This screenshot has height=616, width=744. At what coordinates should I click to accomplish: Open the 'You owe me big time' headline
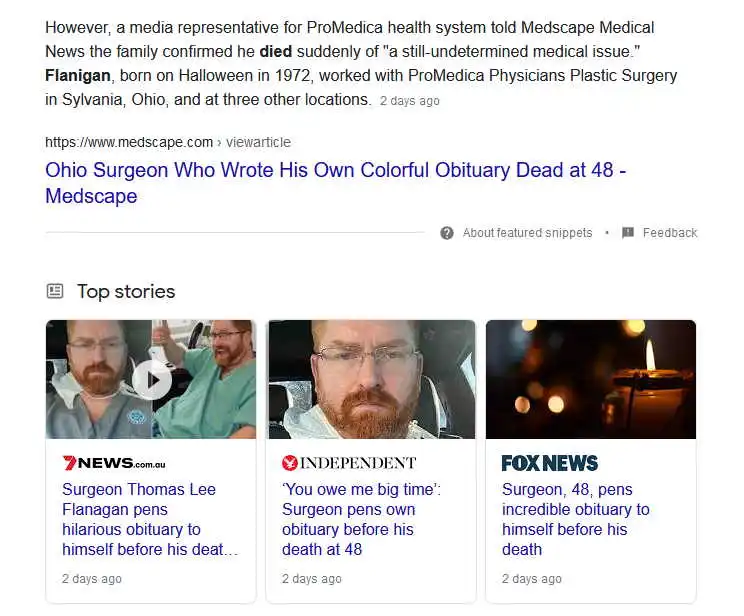pos(361,519)
